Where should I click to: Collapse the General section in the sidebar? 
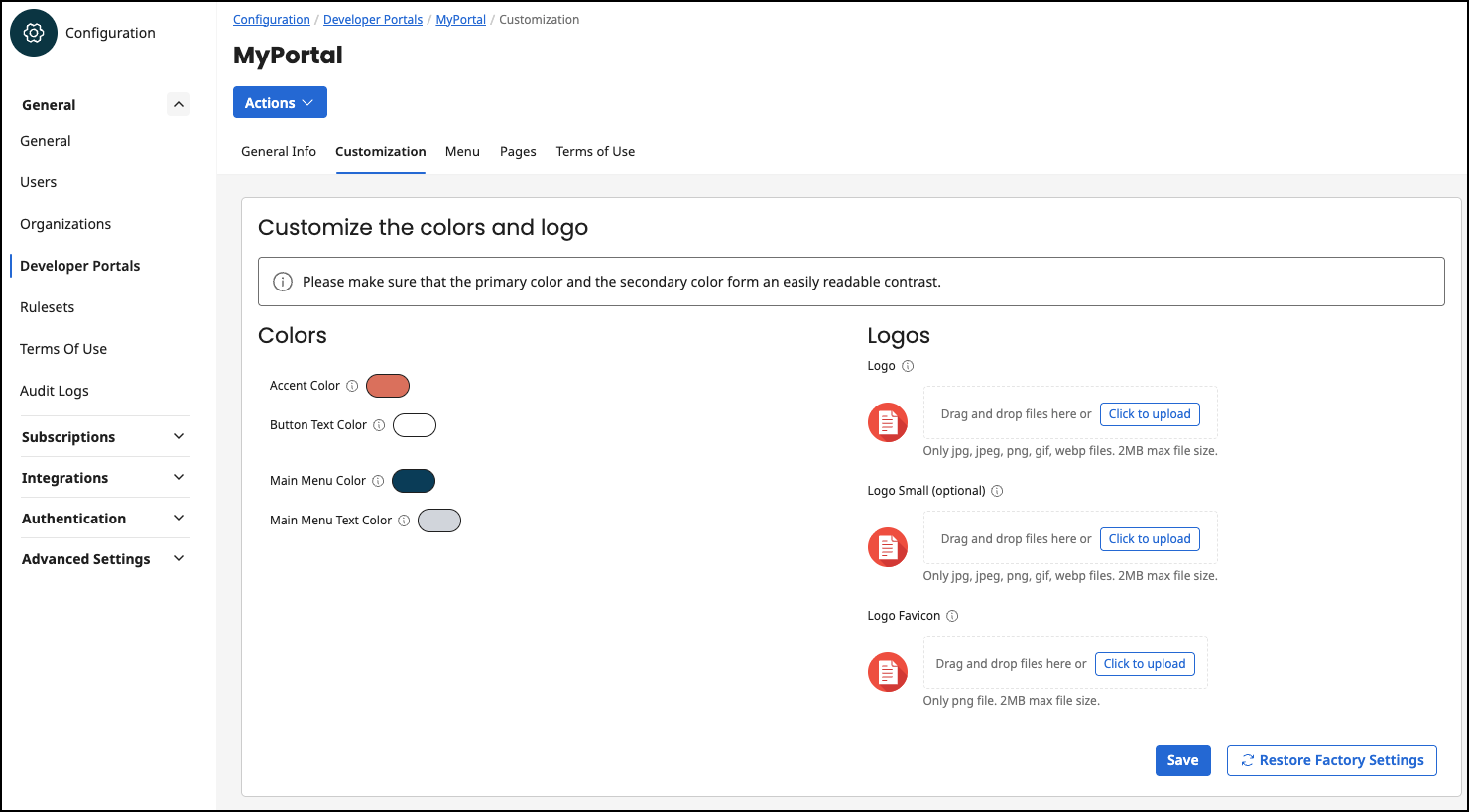pyautogui.click(x=178, y=103)
